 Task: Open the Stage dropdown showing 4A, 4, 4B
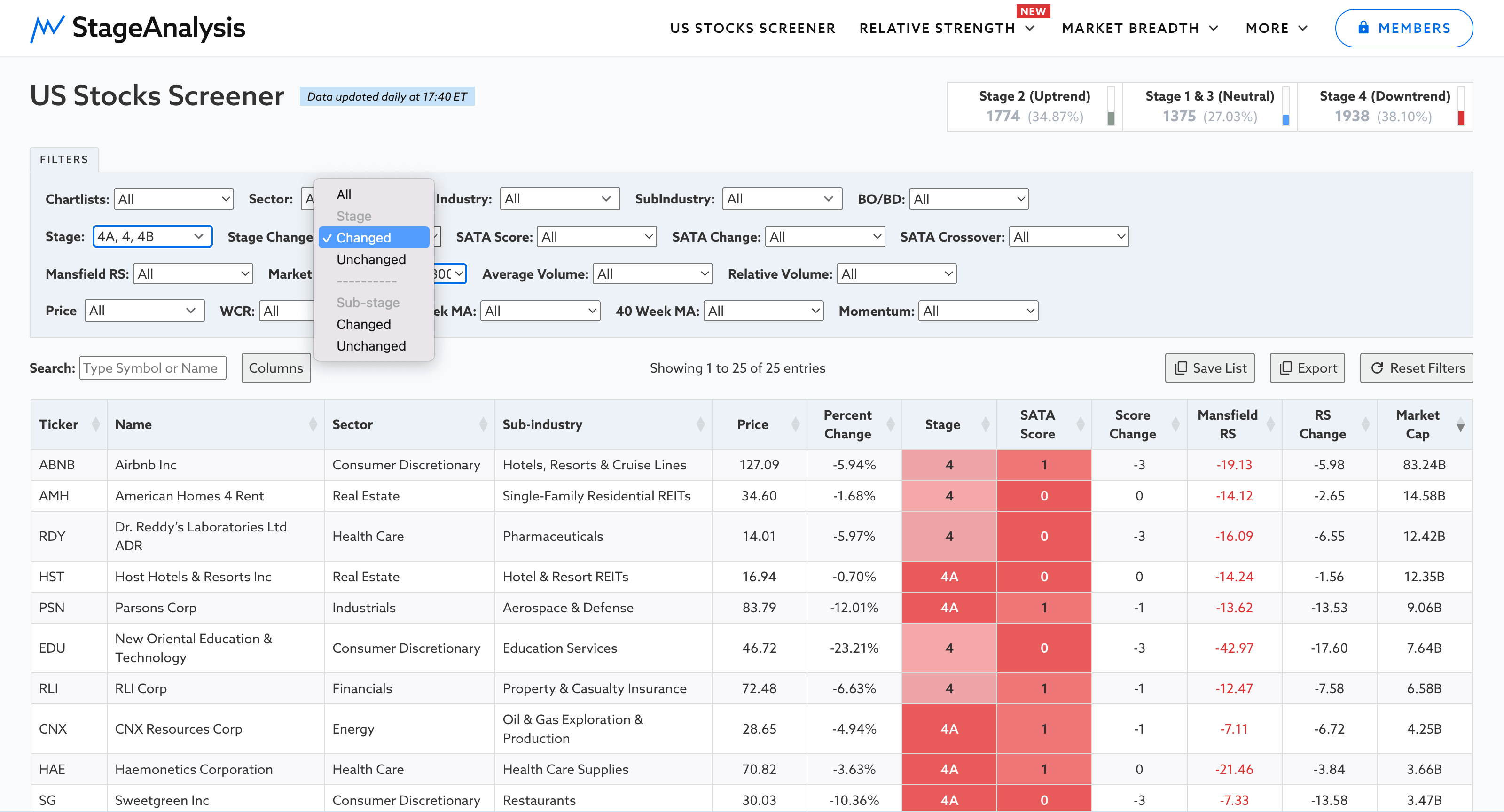click(x=152, y=236)
